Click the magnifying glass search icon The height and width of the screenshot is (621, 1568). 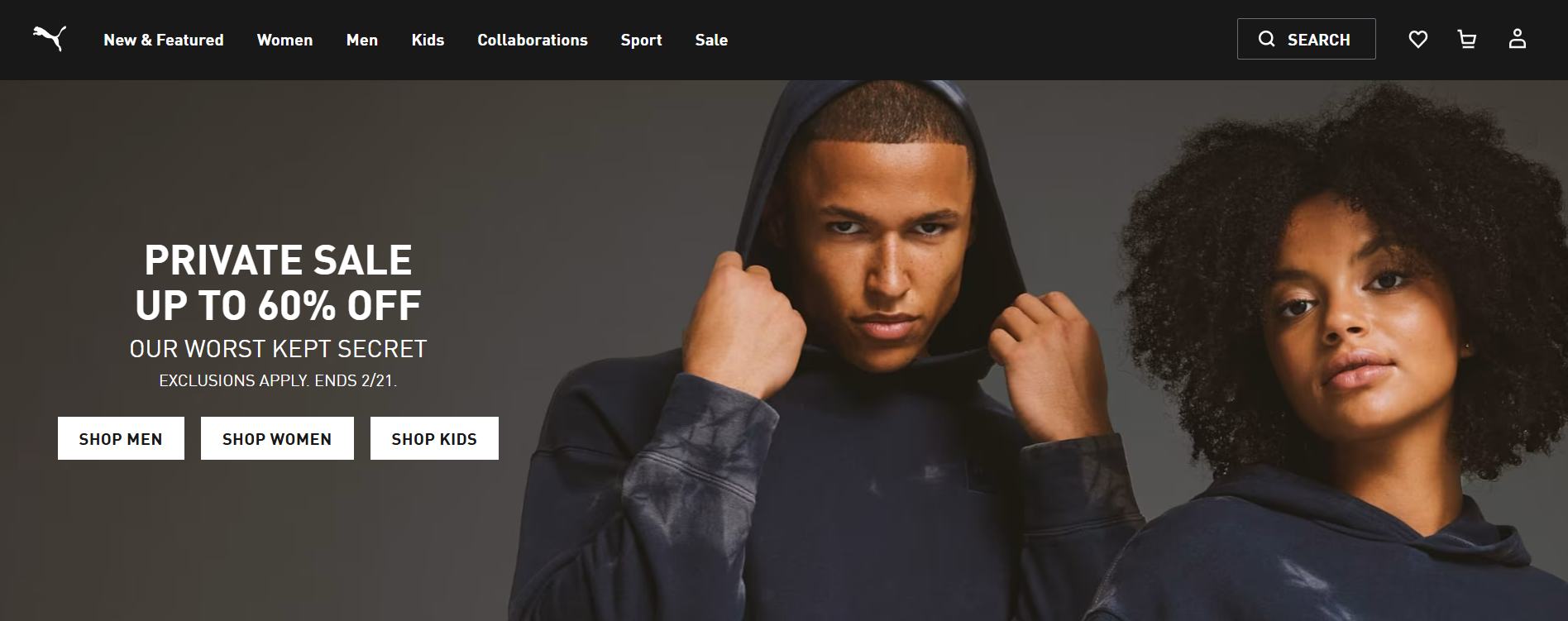(x=1266, y=40)
